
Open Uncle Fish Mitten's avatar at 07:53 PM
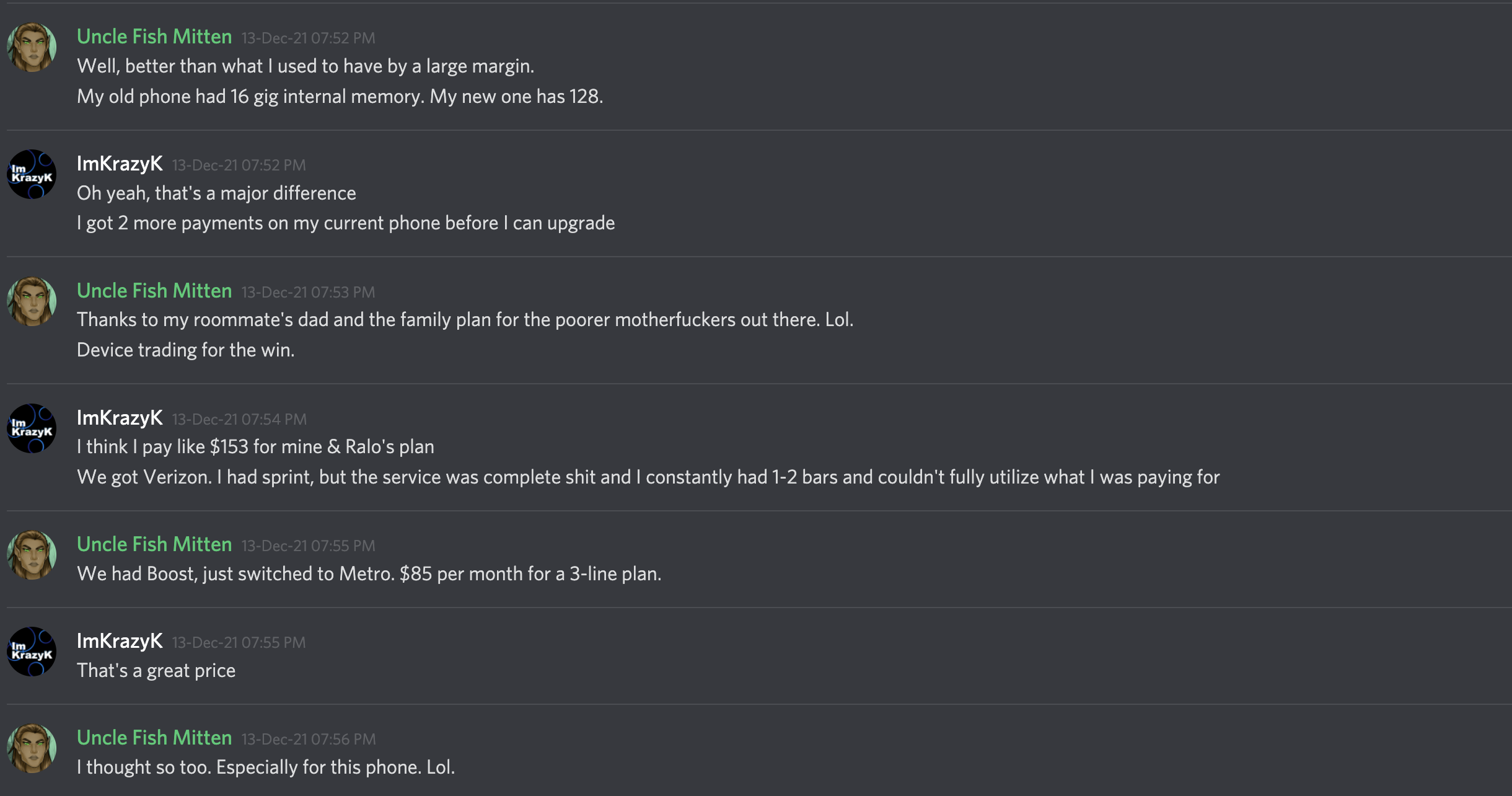click(x=32, y=301)
